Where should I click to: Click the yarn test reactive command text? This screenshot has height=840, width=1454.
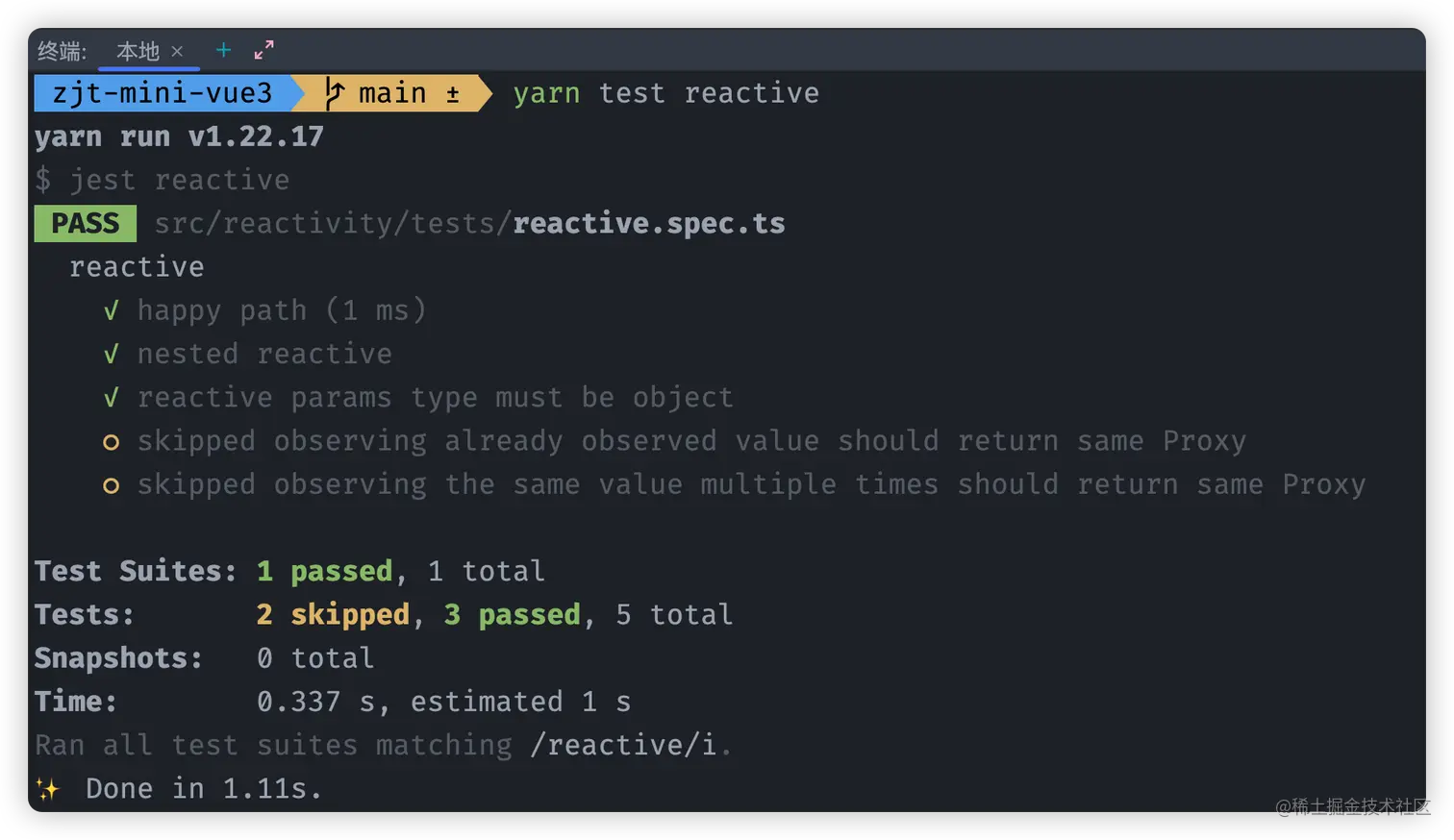click(x=665, y=93)
